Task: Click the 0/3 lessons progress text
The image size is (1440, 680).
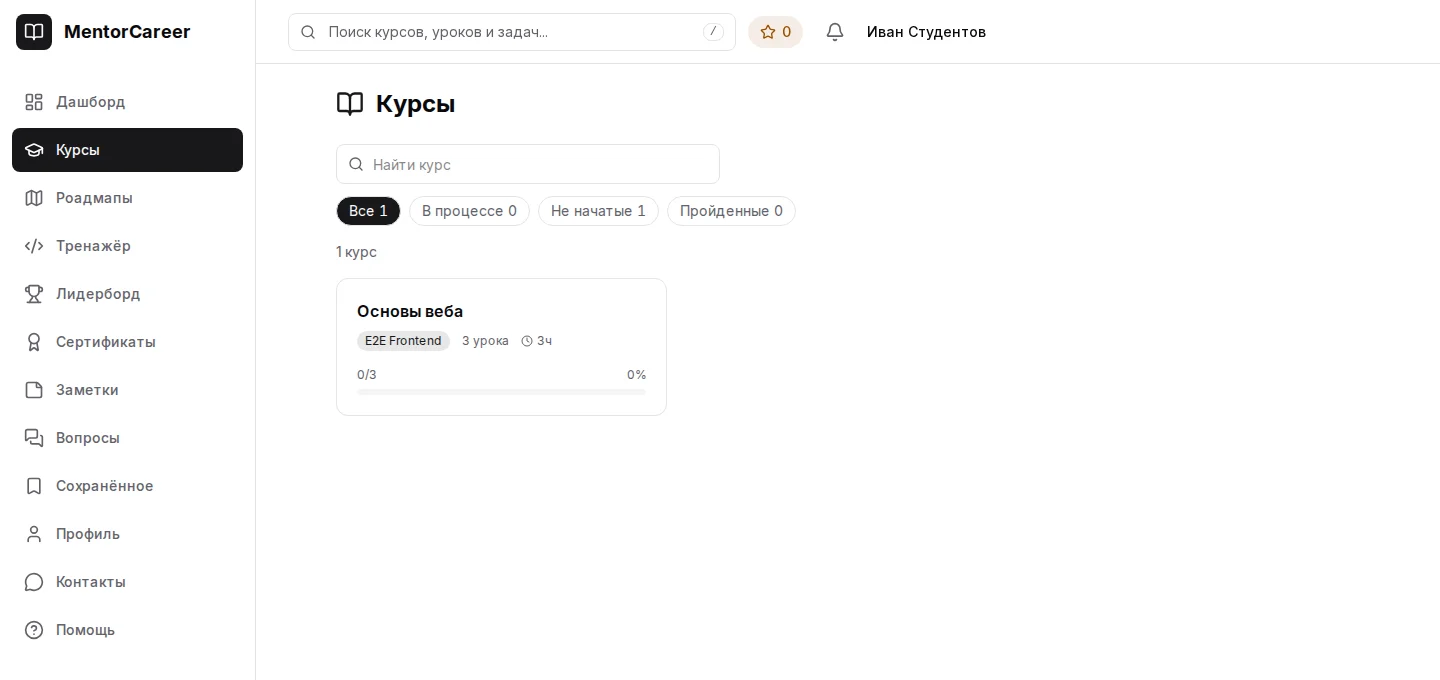Action: 367,375
